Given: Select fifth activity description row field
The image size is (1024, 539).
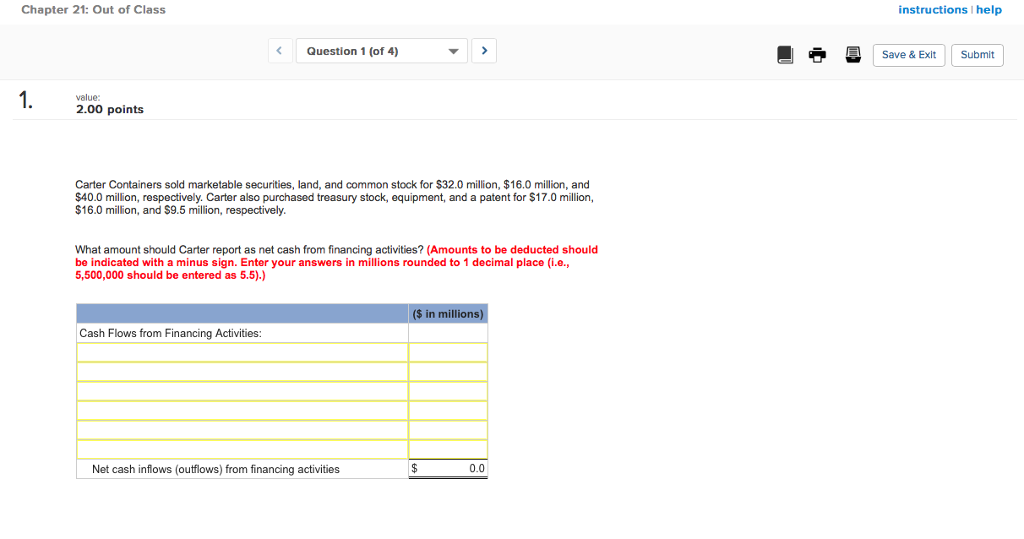Looking at the screenshot, I should tap(242, 430).
